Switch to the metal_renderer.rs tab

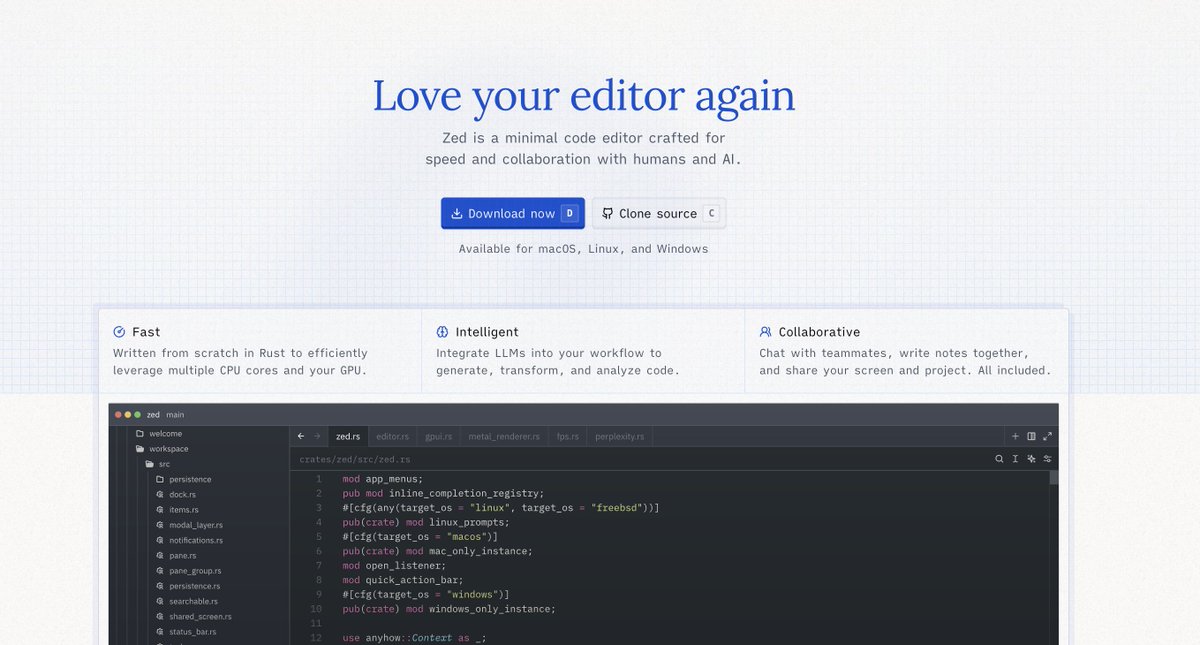[503, 436]
